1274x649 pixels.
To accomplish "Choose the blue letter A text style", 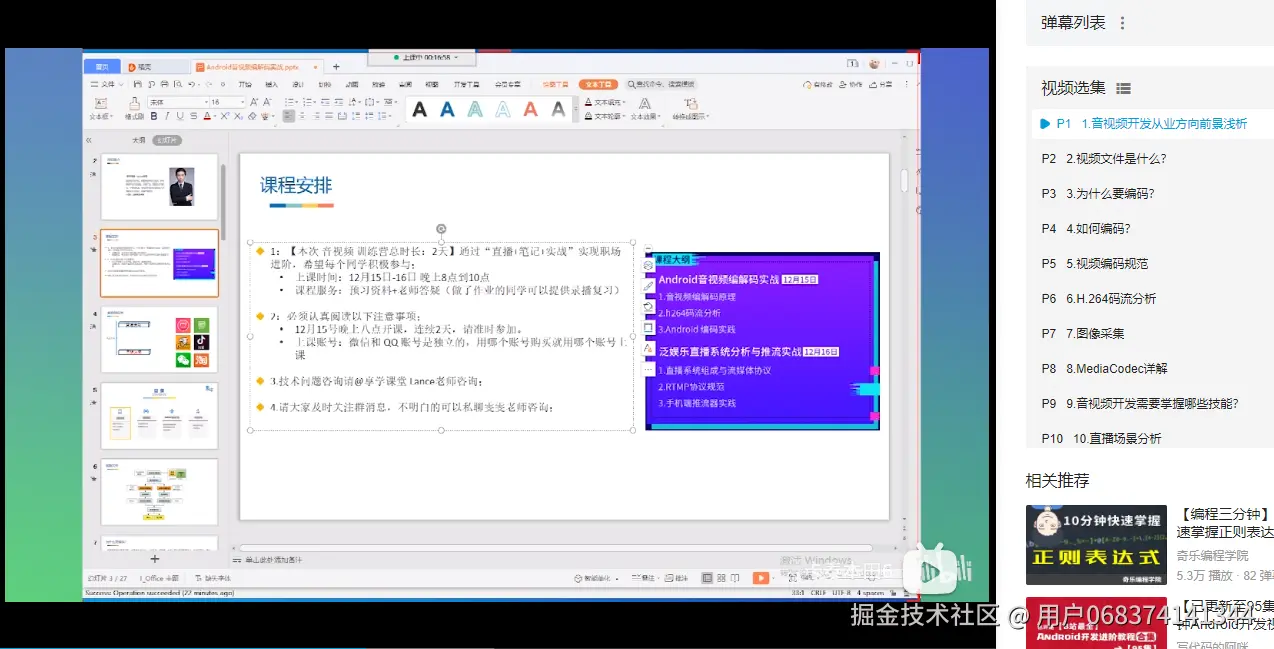I will click(x=447, y=109).
